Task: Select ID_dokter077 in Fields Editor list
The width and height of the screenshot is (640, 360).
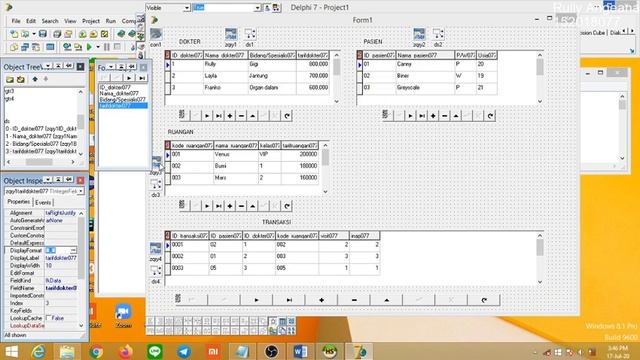Action: 115,87
